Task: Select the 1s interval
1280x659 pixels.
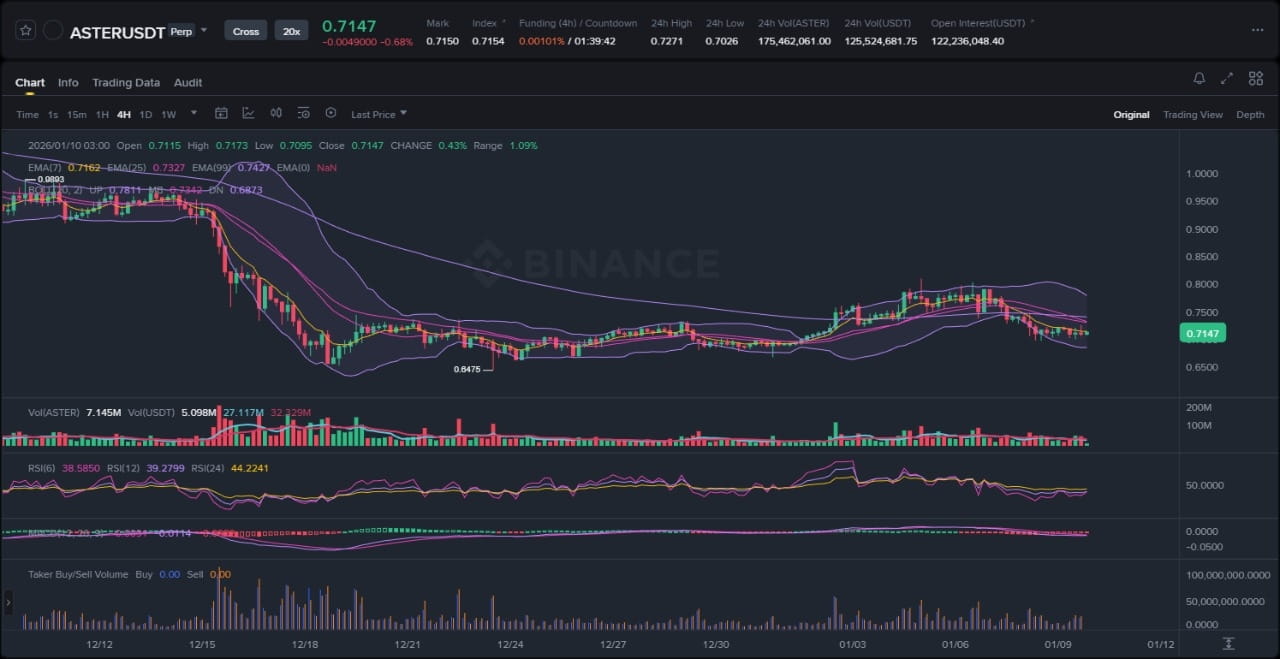Action: coord(53,114)
